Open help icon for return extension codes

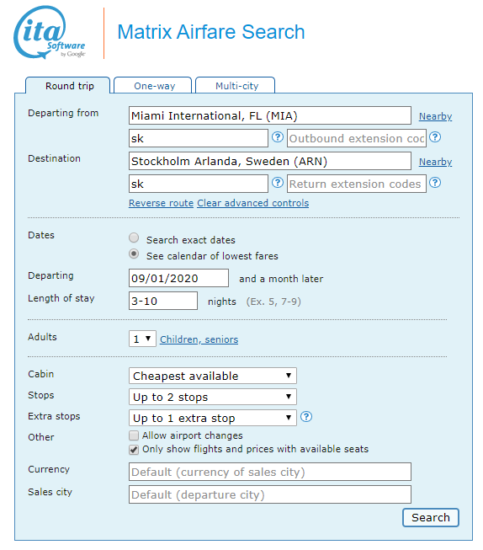click(x=435, y=183)
